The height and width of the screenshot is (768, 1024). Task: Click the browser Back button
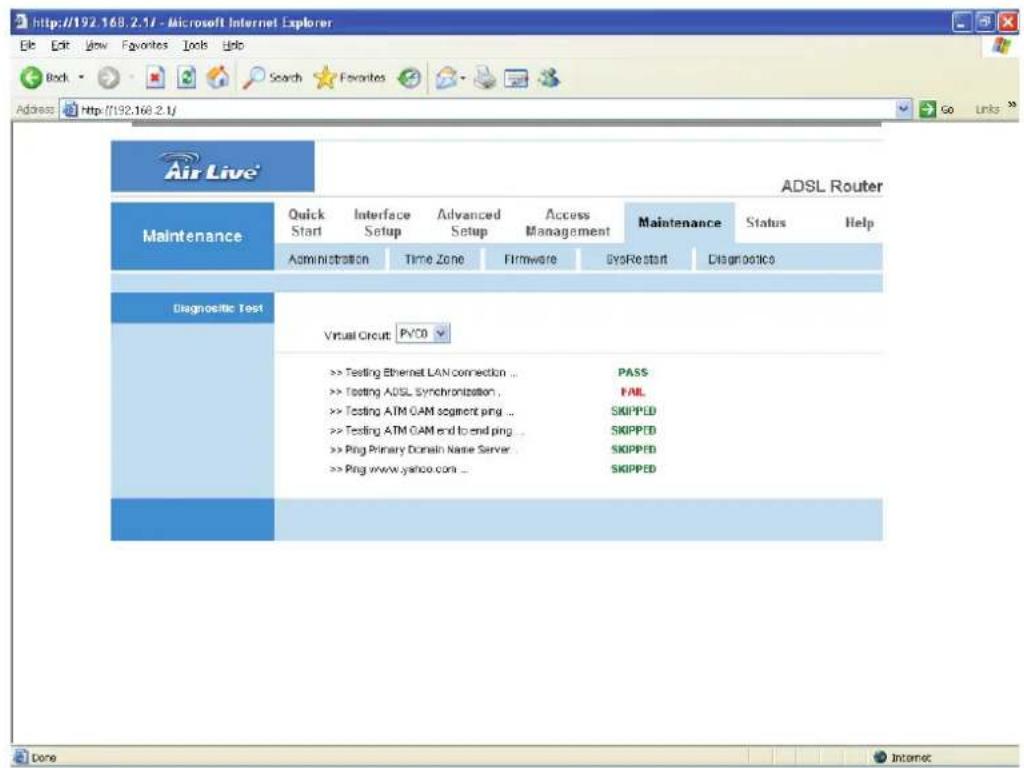coord(44,78)
